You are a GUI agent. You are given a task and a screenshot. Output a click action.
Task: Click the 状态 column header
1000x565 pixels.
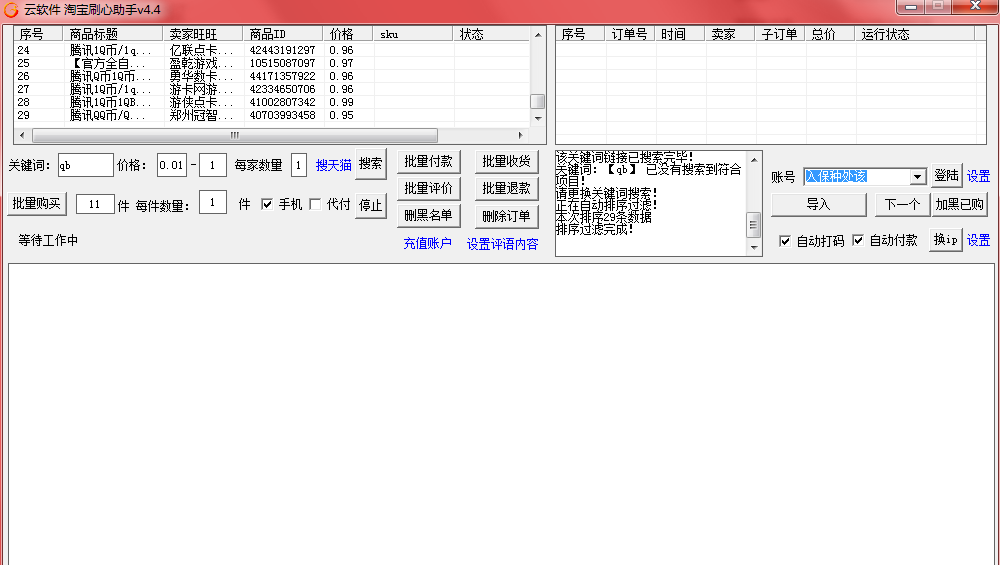coord(491,34)
